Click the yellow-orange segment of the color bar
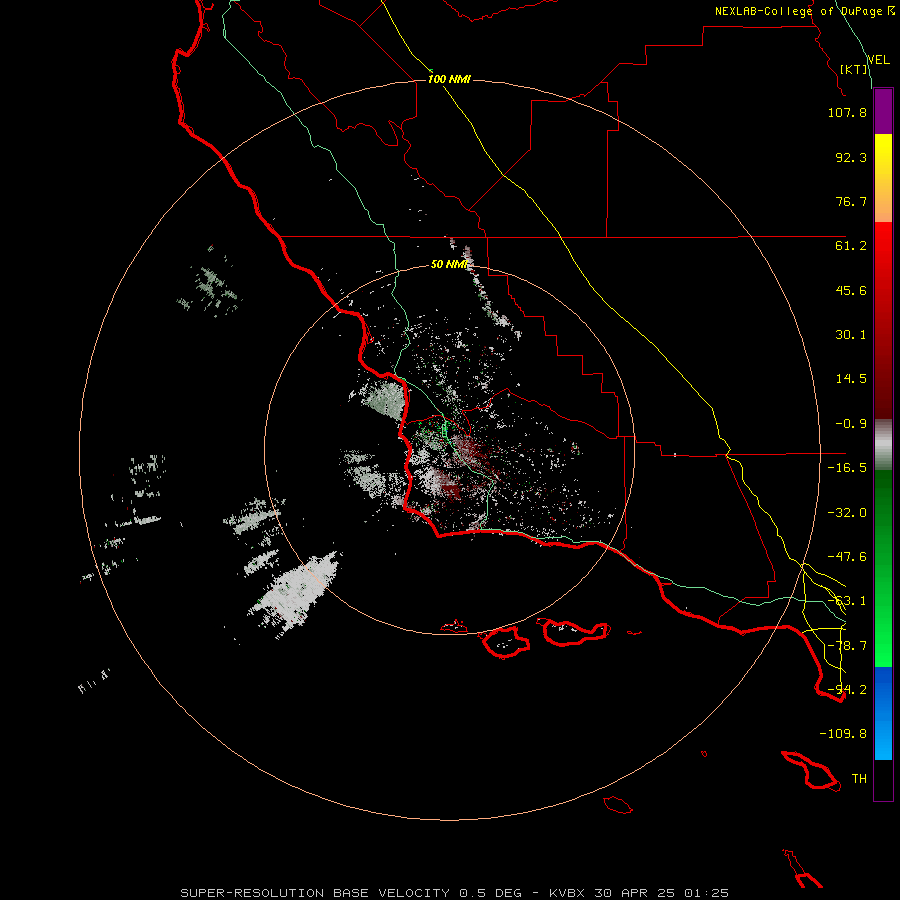Image resolution: width=900 pixels, height=900 pixels. click(x=883, y=178)
